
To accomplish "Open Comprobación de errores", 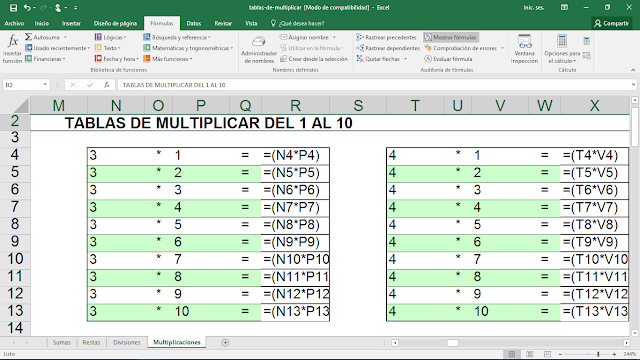I will pos(460,48).
